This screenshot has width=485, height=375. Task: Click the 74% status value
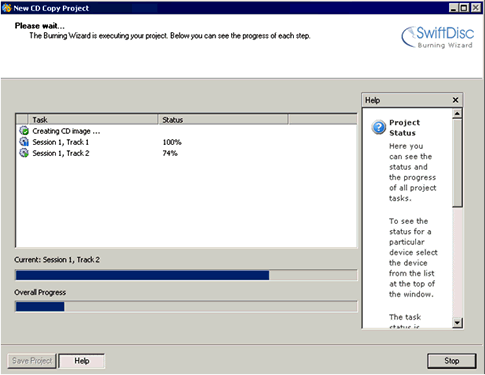(x=170, y=153)
